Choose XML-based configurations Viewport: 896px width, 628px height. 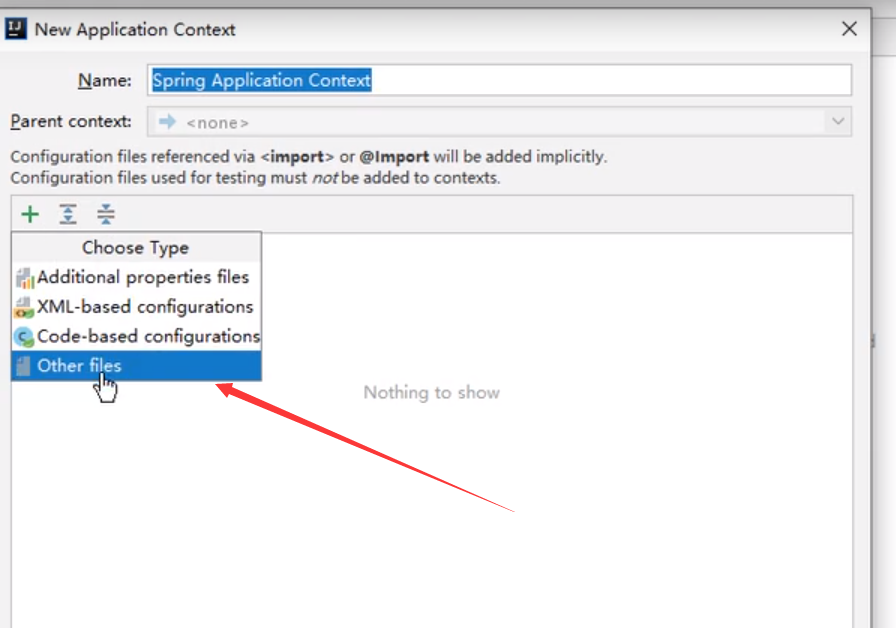(x=137, y=307)
